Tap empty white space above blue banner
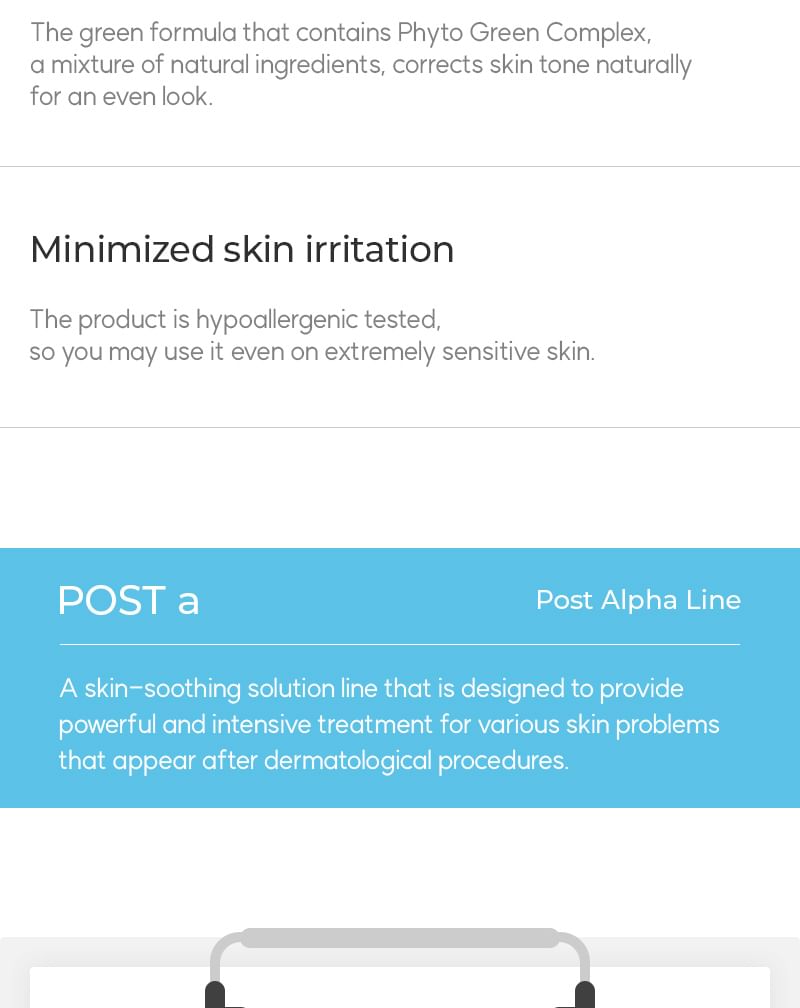800x1008 pixels. (400, 488)
